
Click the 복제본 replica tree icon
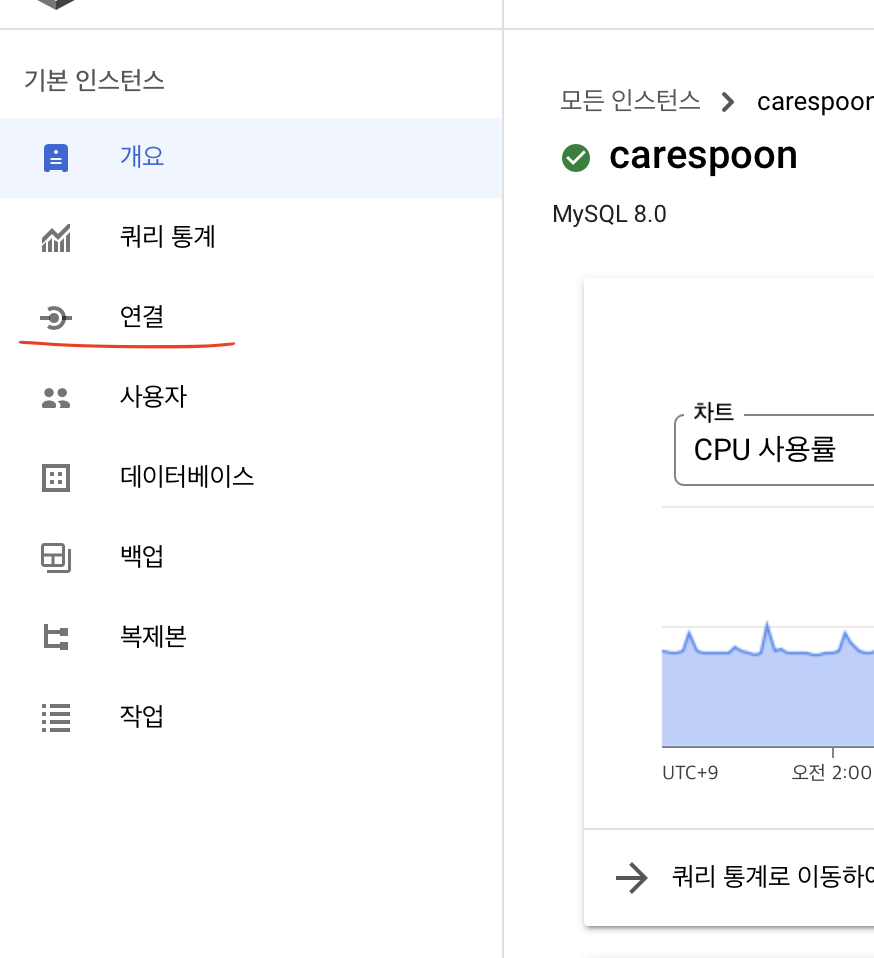click(56, 637)
